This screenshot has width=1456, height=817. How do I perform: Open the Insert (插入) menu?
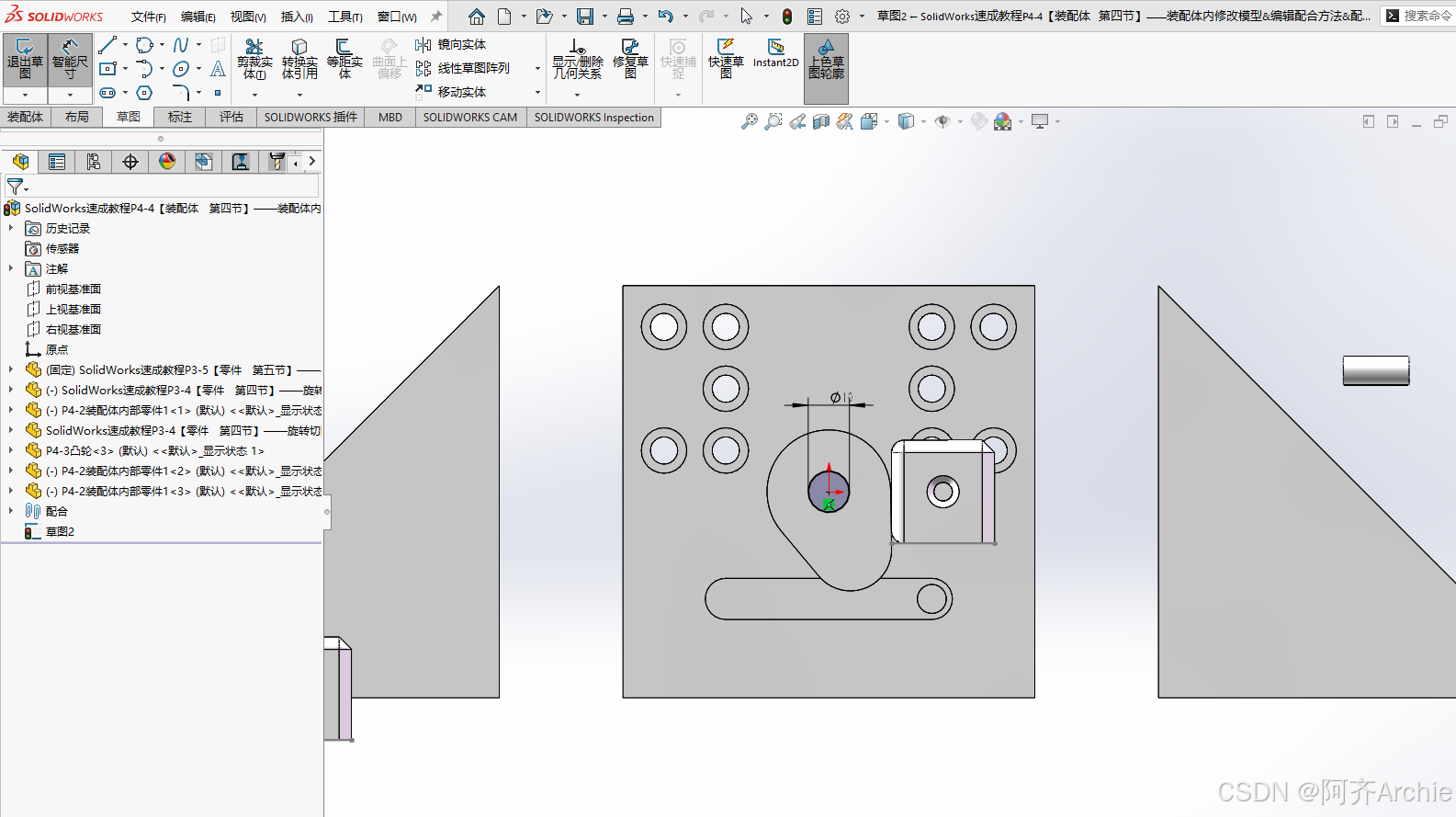297,17
